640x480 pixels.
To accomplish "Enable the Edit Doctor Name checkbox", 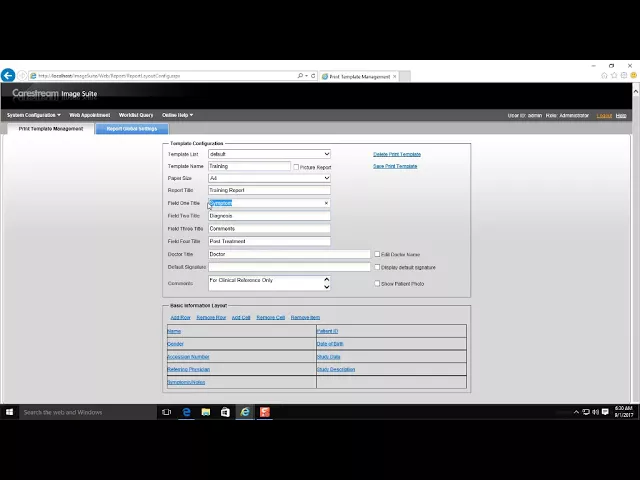I will [x=377, y=254].
